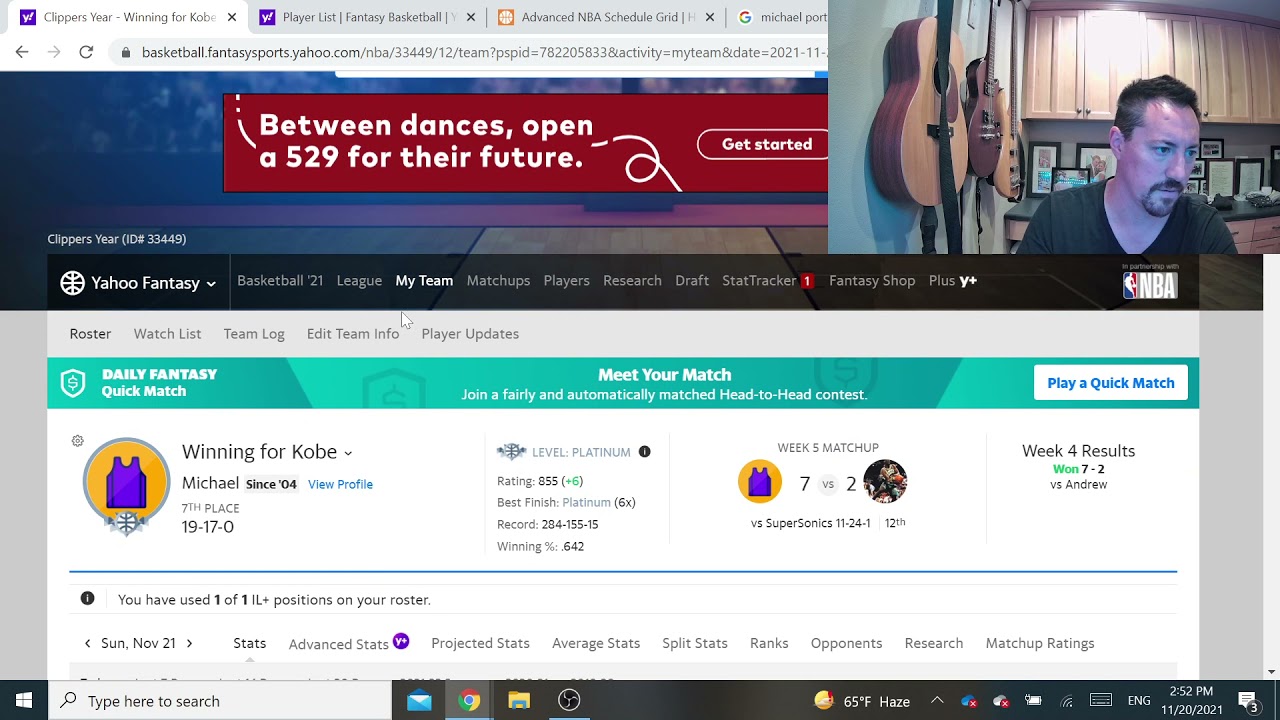Screen dimensions: 1280x720
Task: Go to previous day arrow before Sun, Nov 21
Action: [88, 643]
